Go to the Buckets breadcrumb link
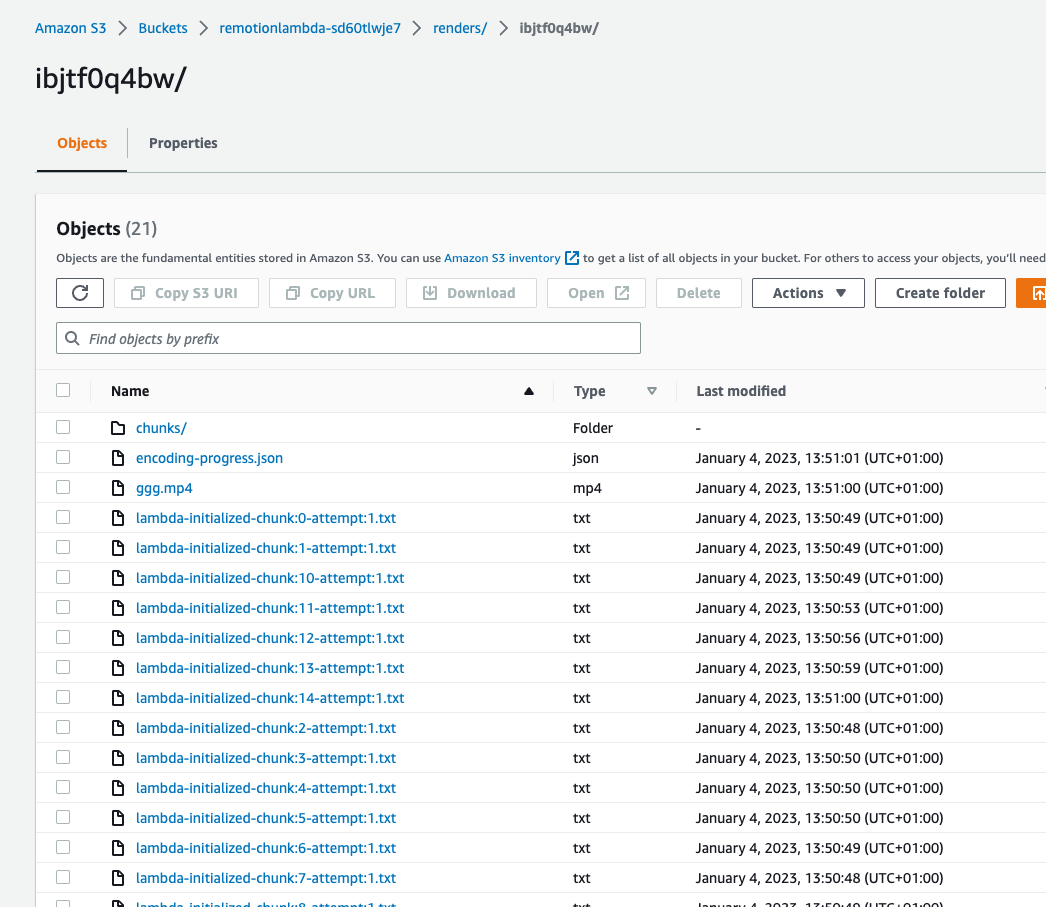This screenshot has height=907, width=1046. pyautogui.click(x=163, y=28)
